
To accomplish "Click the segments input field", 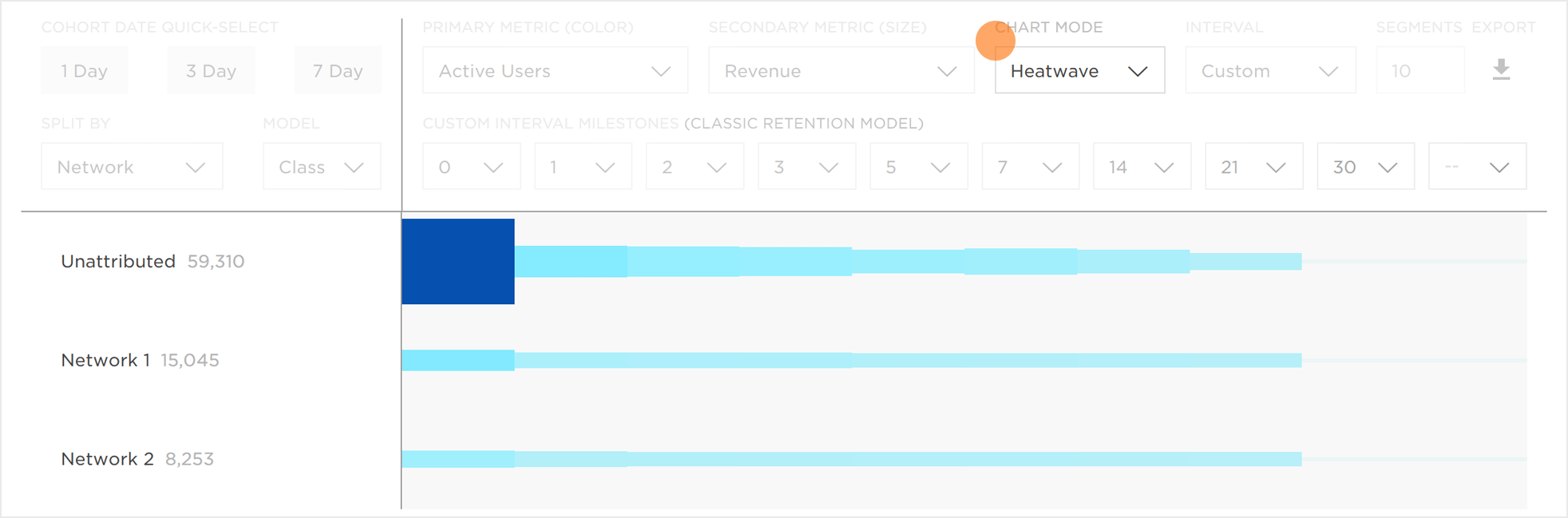I will (1420, 70).
